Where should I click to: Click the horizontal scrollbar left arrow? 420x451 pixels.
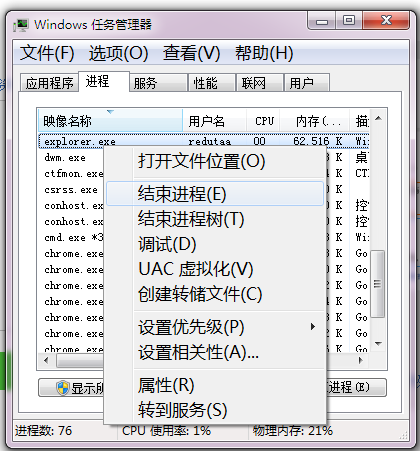[46, 360]
